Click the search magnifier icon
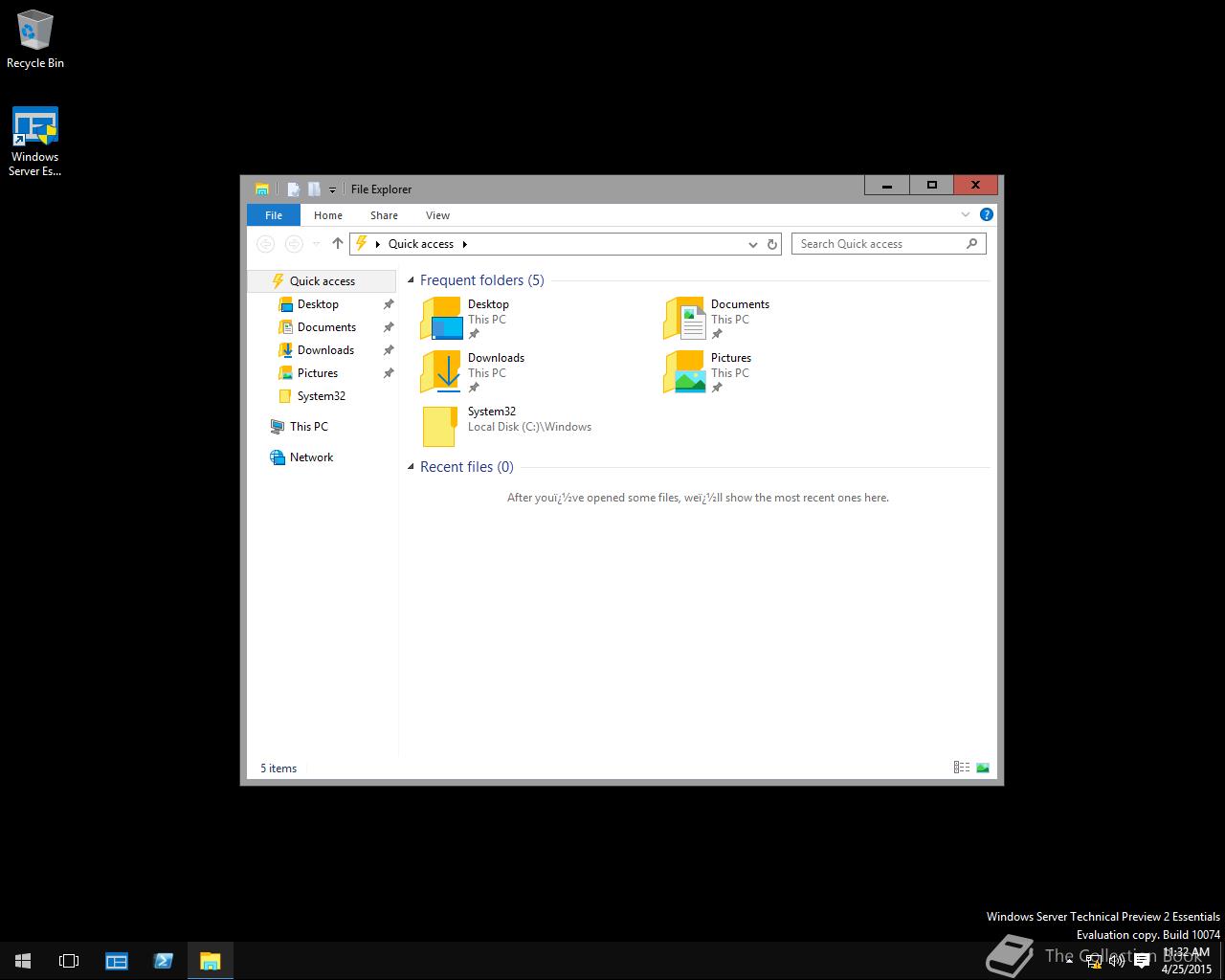Screen dimensions: 1225x980 (x=971, y=243)
